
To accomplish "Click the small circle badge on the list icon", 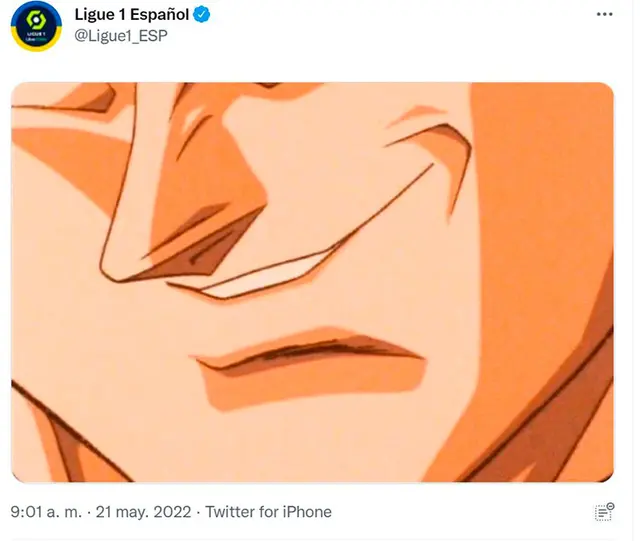I will point(610,506).
